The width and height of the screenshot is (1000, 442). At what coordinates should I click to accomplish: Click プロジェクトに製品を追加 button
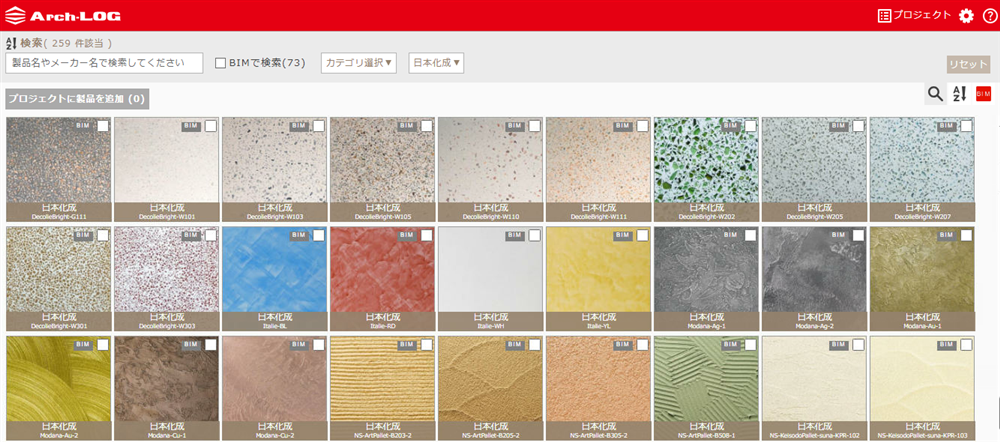77,99
